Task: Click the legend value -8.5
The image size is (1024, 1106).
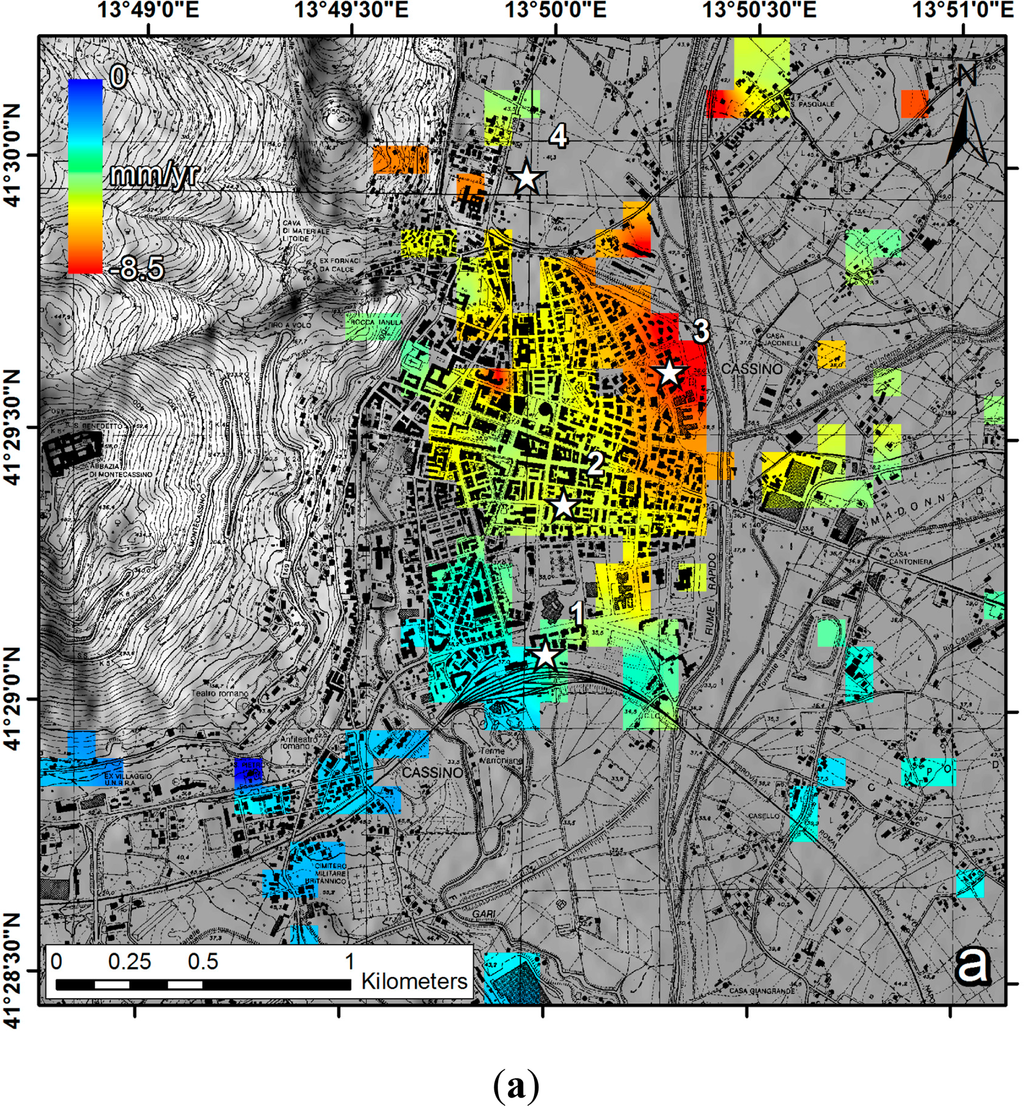Action: coord(136,269)
